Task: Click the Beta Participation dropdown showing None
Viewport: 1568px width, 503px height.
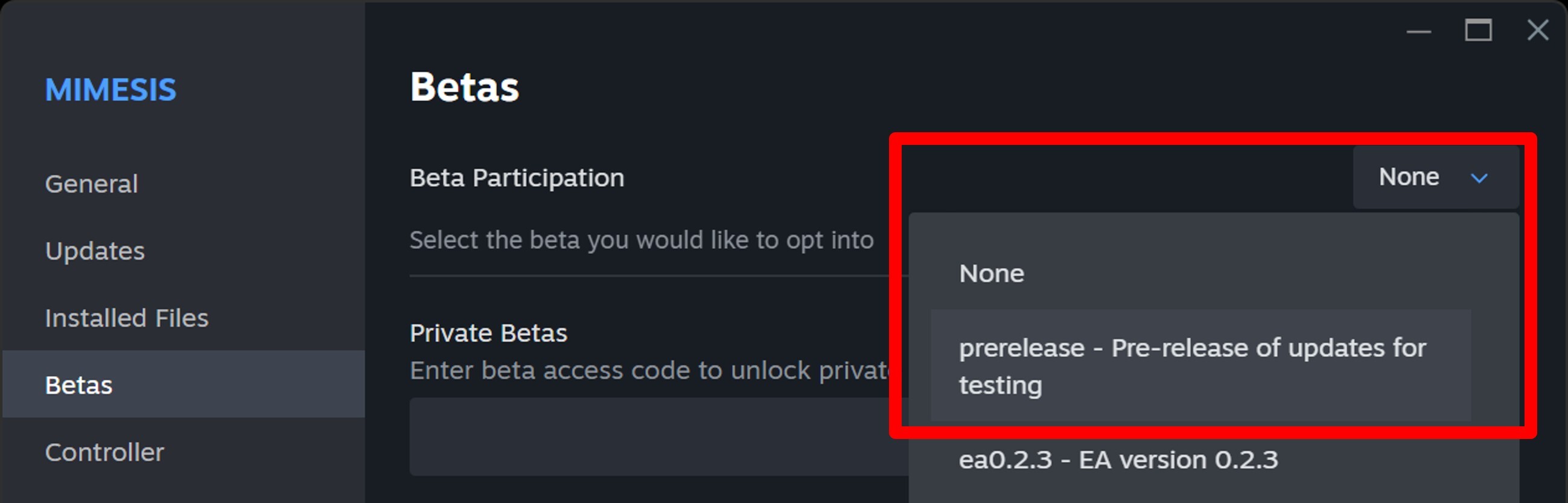Action: 1434,177
